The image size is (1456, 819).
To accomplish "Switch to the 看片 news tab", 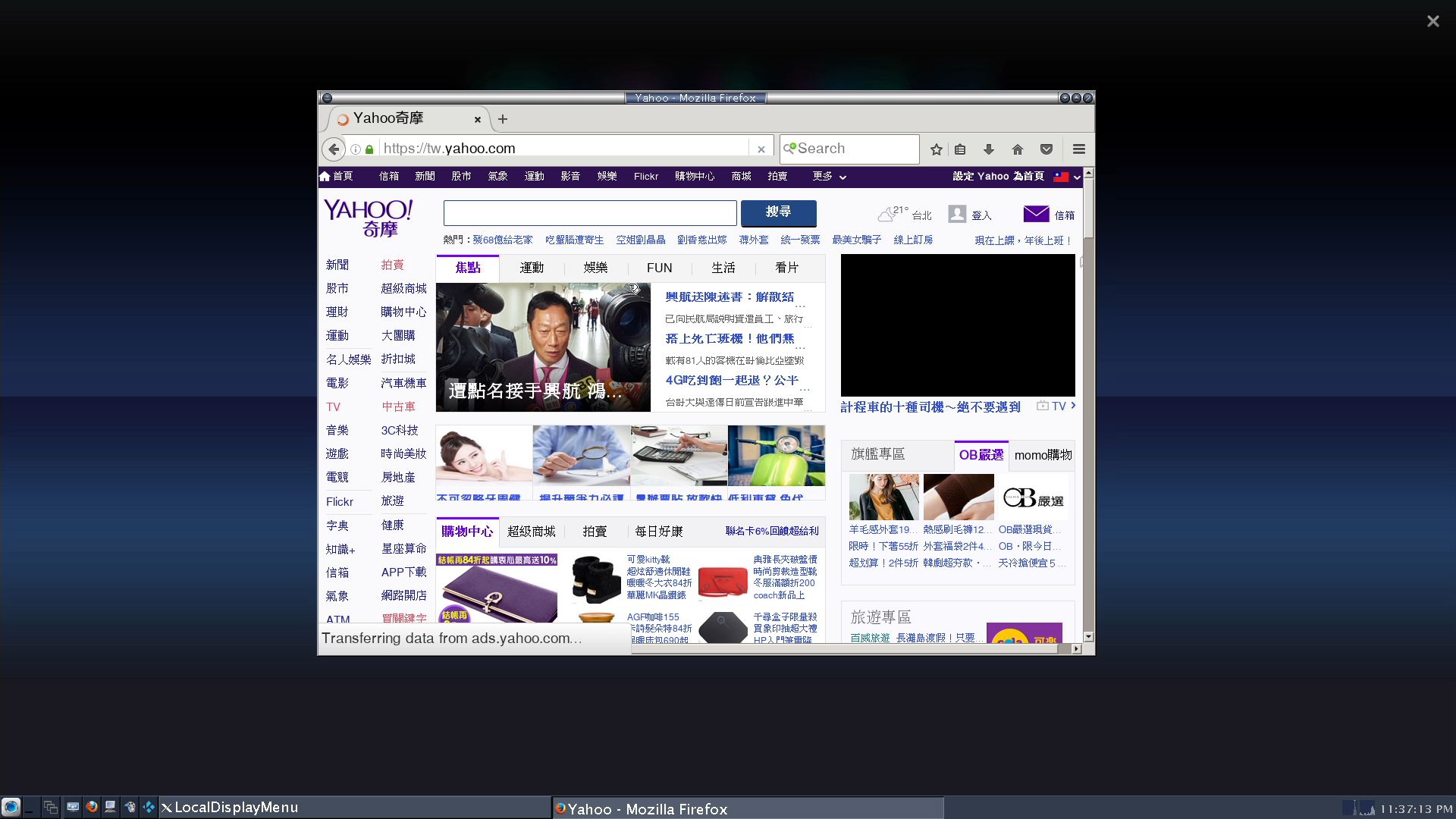I will coord(786,268).
